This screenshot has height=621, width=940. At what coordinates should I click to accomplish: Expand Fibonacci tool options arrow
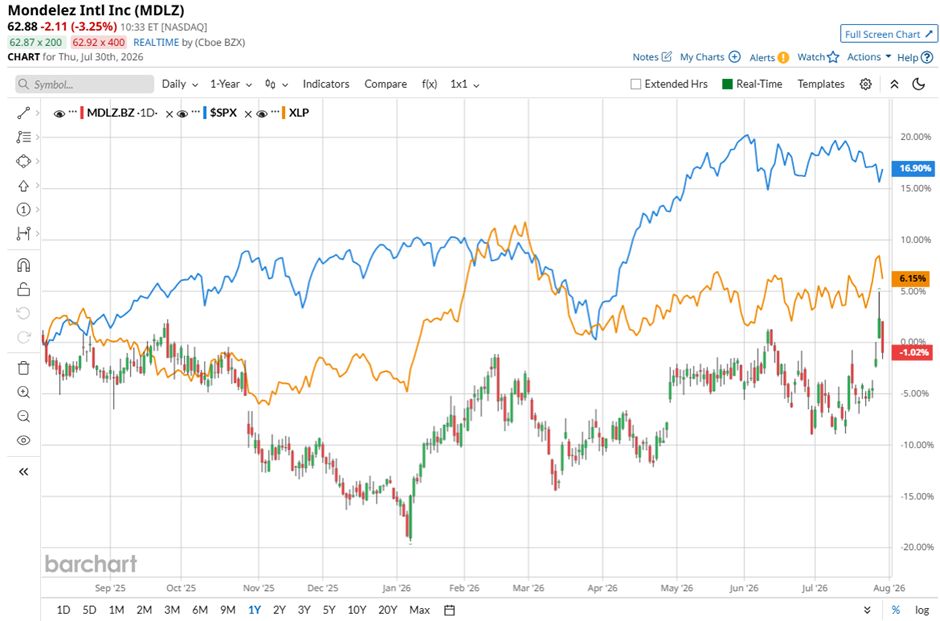tap(37, 137)
